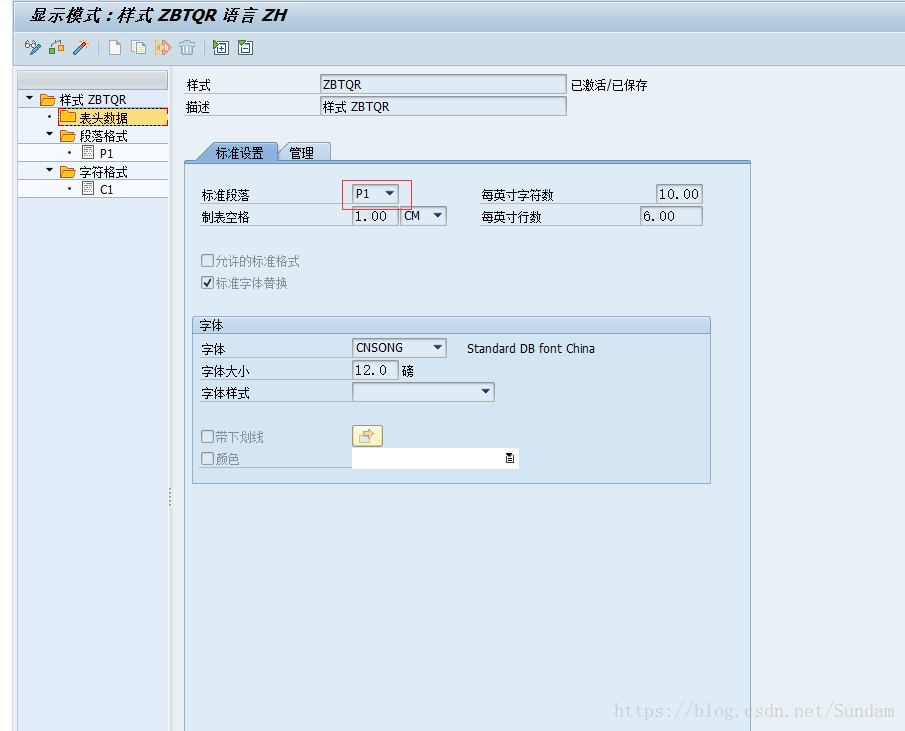Click the rename a-b toolbar icon
Viewport: 905px width, 731px height.
tap(163, 47)
